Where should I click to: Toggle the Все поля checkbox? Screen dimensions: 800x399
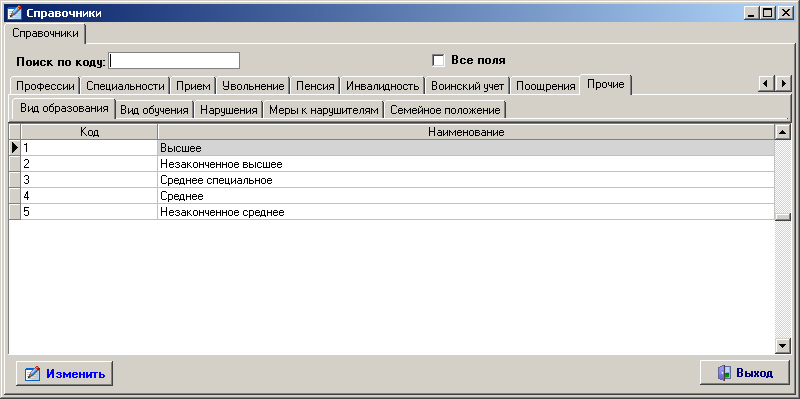click(438, 60)
